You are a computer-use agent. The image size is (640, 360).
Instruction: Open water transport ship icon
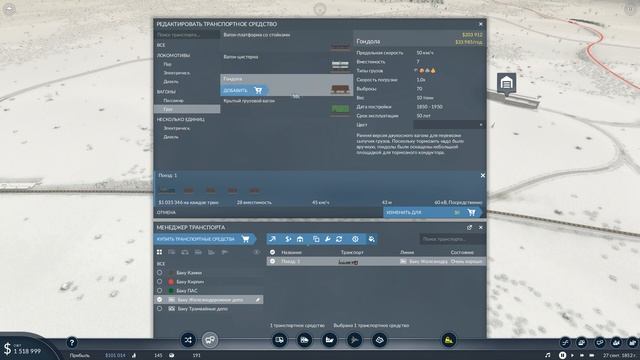[x=329, y=340]
